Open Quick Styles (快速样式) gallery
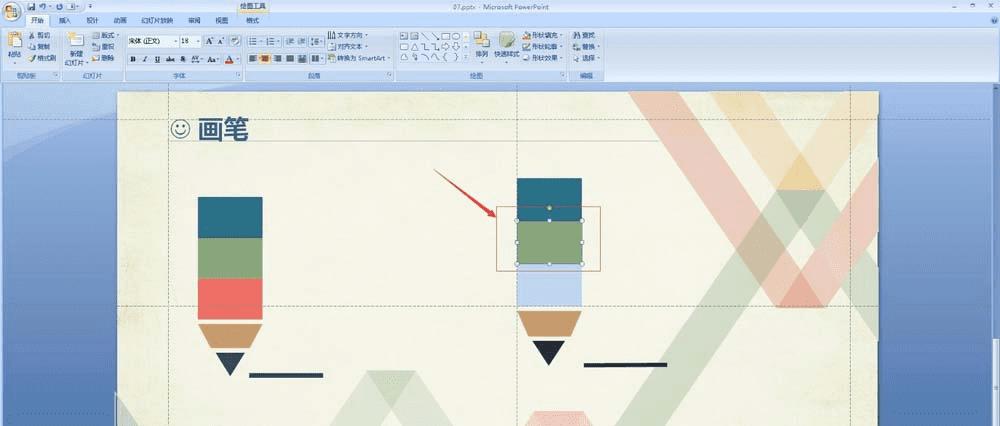The width and height of the screenshot is (1000, 426). coord(507,46)
